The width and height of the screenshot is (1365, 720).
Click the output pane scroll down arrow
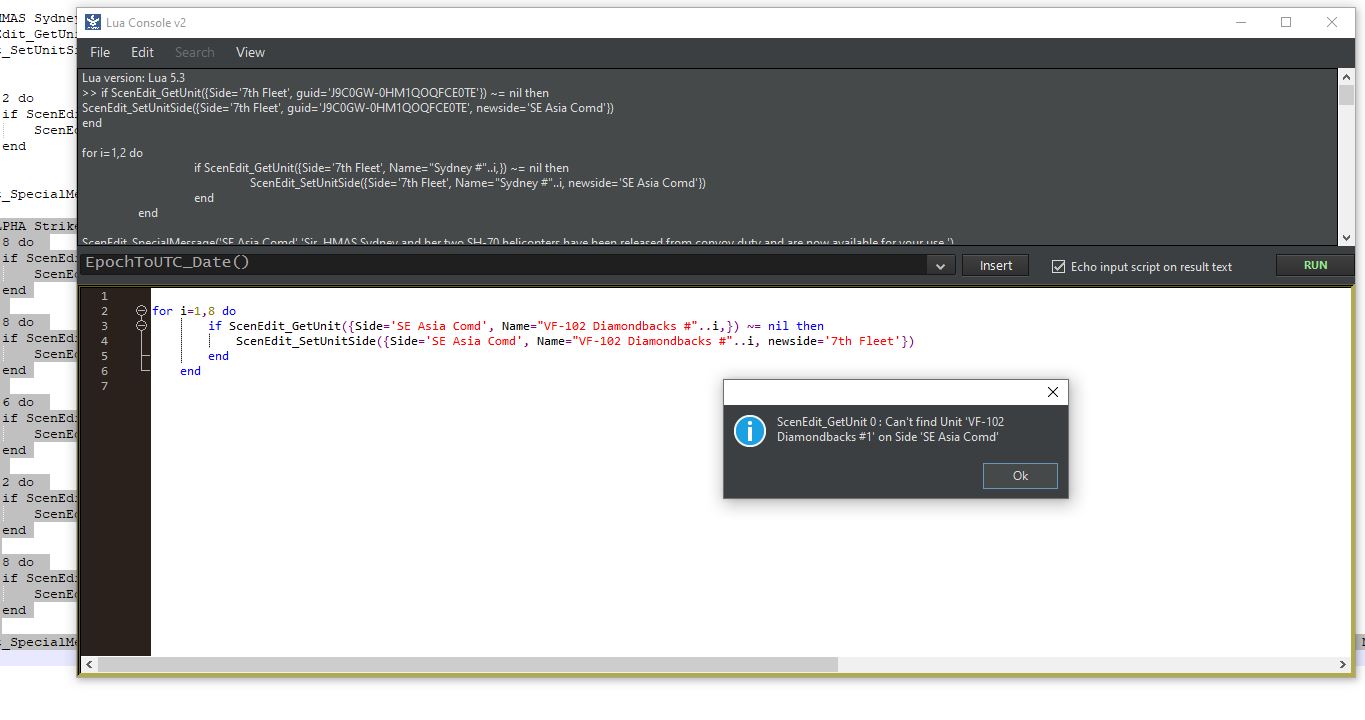[1346, 238]
